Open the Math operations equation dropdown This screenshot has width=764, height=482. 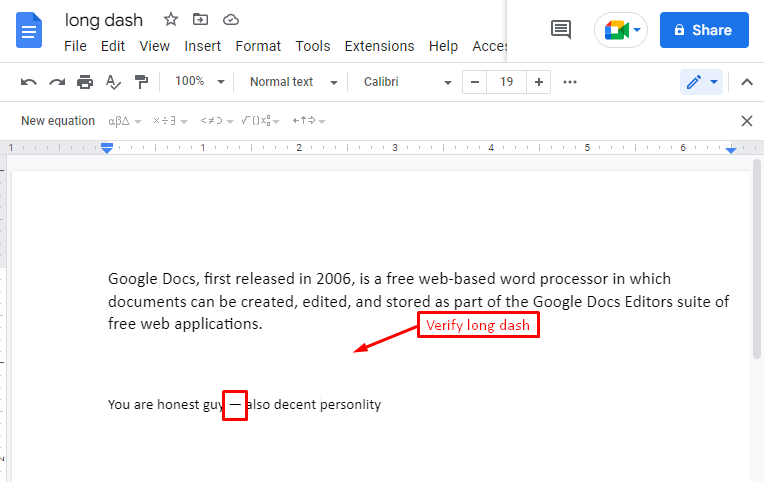click(x=261, y=121)
